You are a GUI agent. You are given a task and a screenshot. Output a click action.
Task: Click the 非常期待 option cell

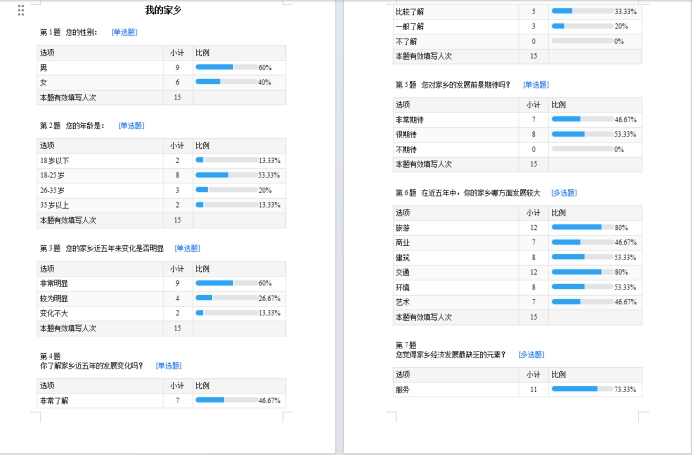[456, 120]
